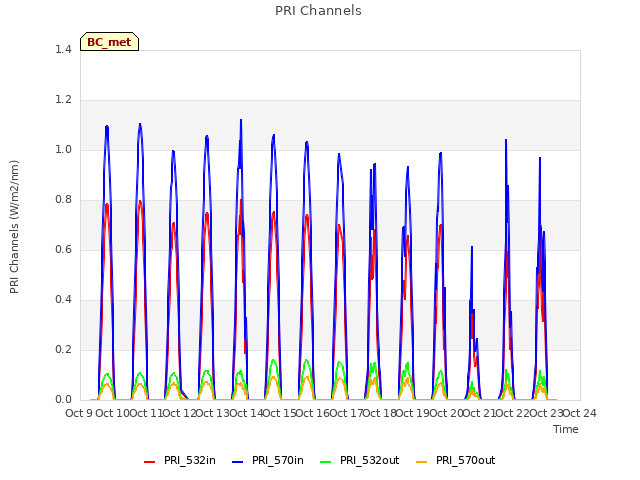Click the 0.6 y-axis tick label
Viewport: 640px width, 480px height.
pyautogui.click(x=63, y=249)
